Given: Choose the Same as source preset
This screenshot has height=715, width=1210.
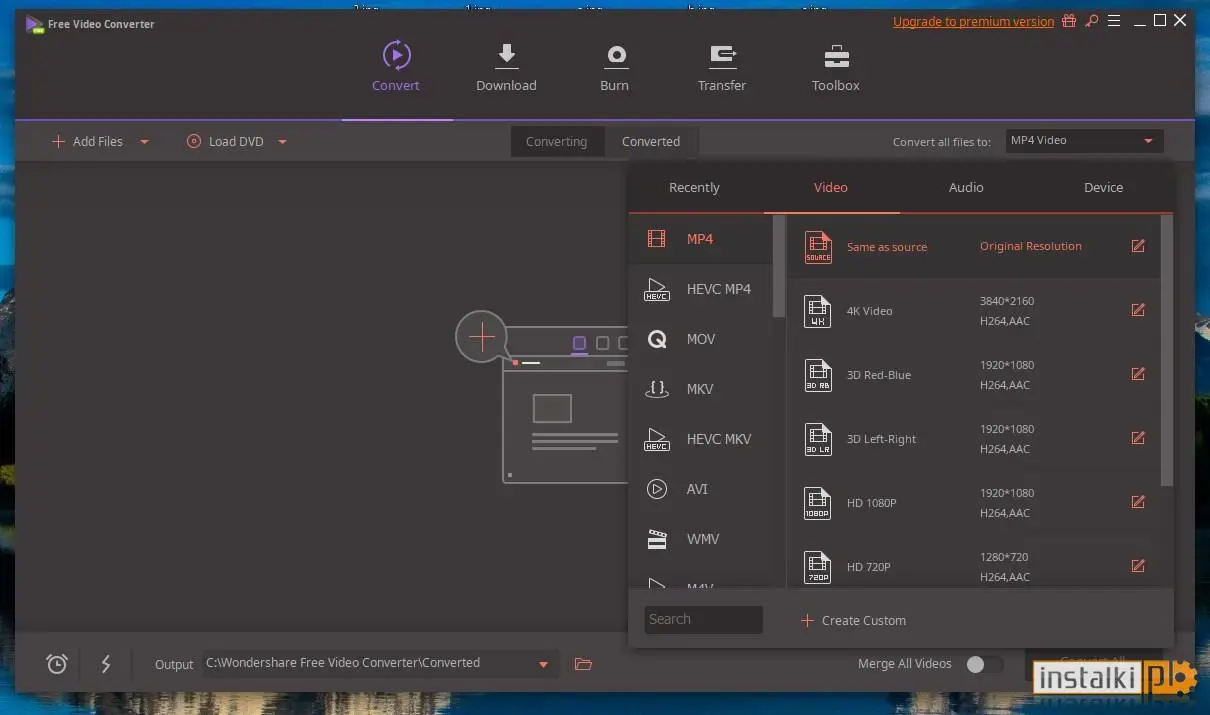Looking at the screenshot, I should 973,246.
